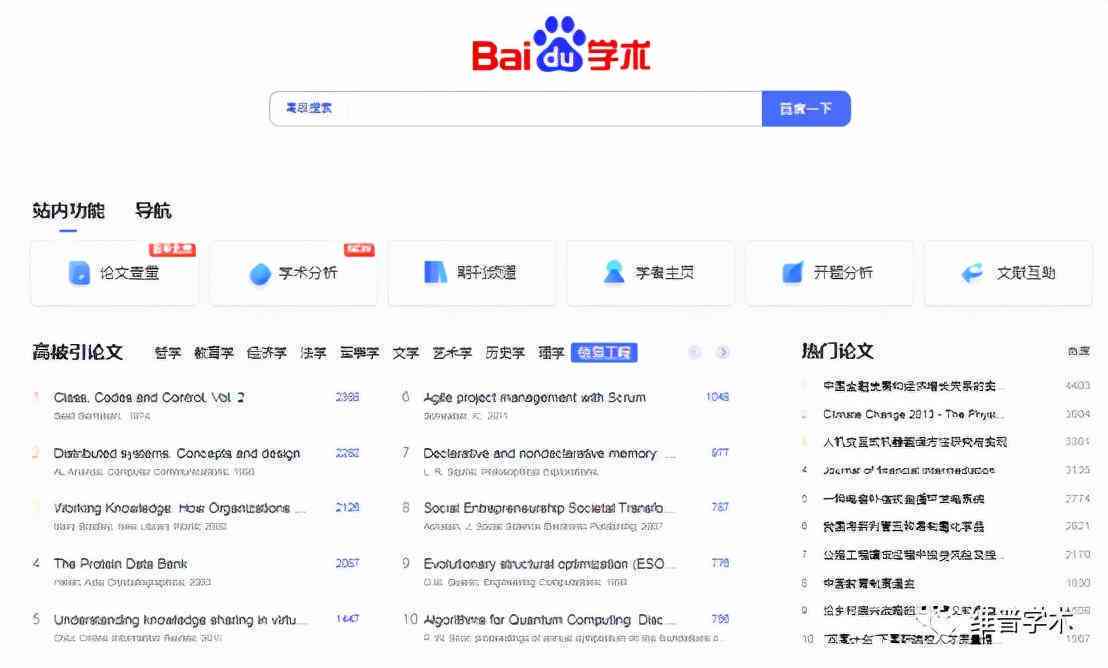
Task: Click citation count beside 'The Protein Data Bank'
Action: tap(347, 563)
